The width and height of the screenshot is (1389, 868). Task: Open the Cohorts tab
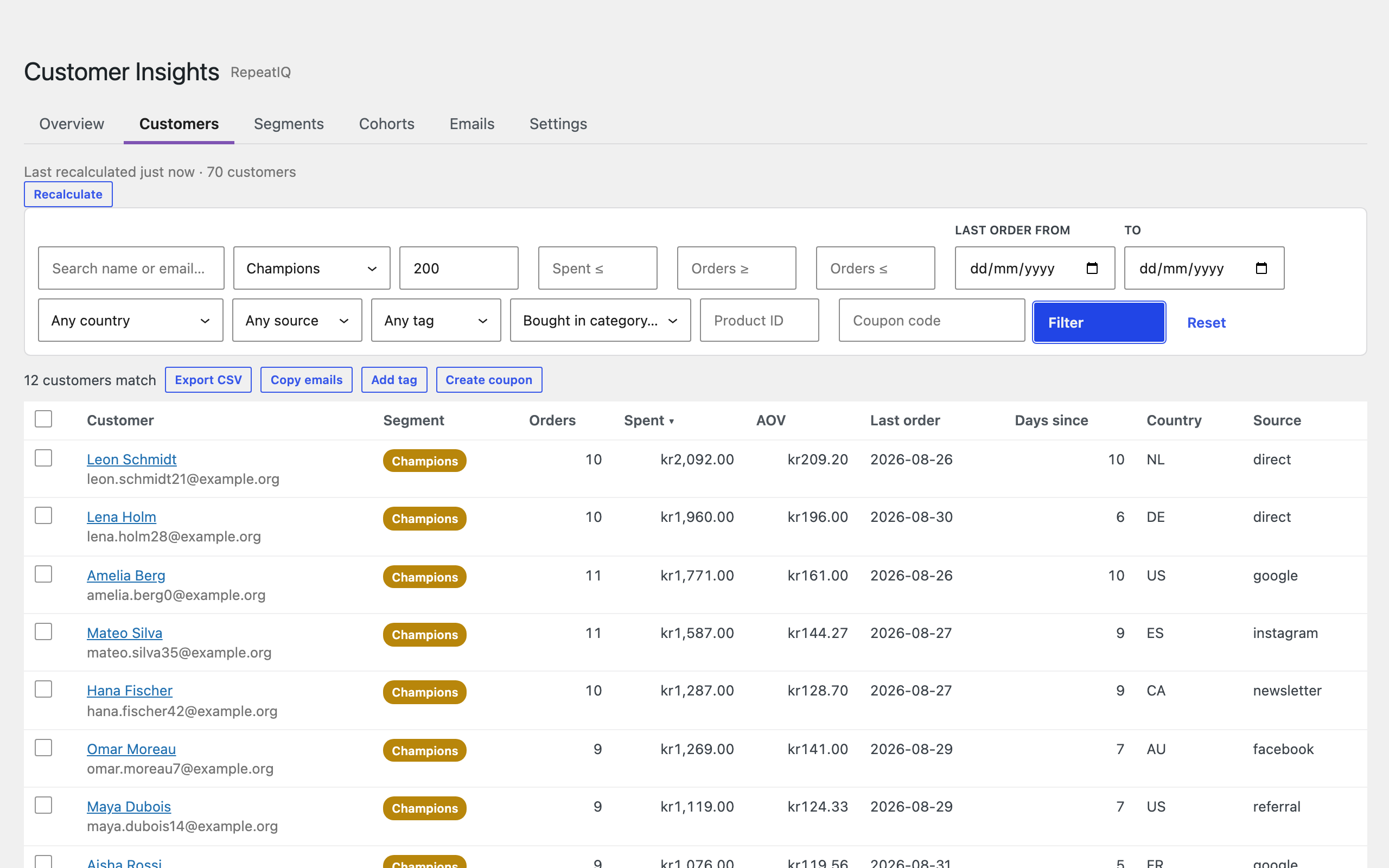pos(386,124)
